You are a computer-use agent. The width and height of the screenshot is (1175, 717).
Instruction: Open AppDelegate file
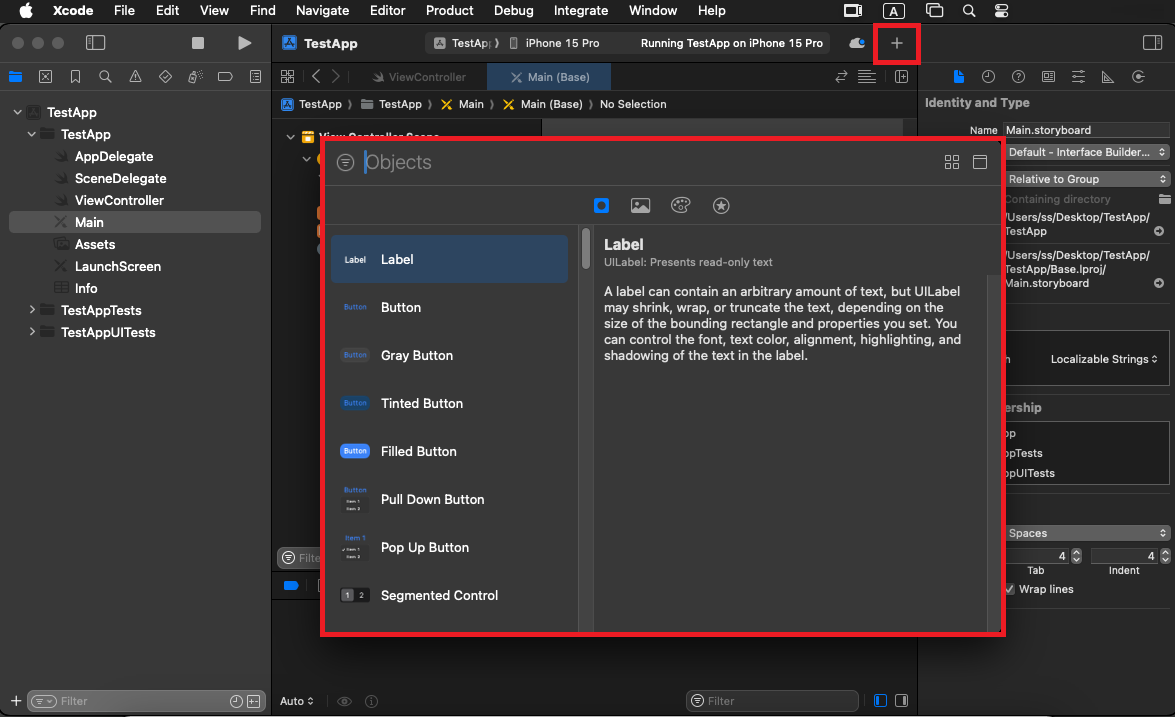(x=113, y=156)
